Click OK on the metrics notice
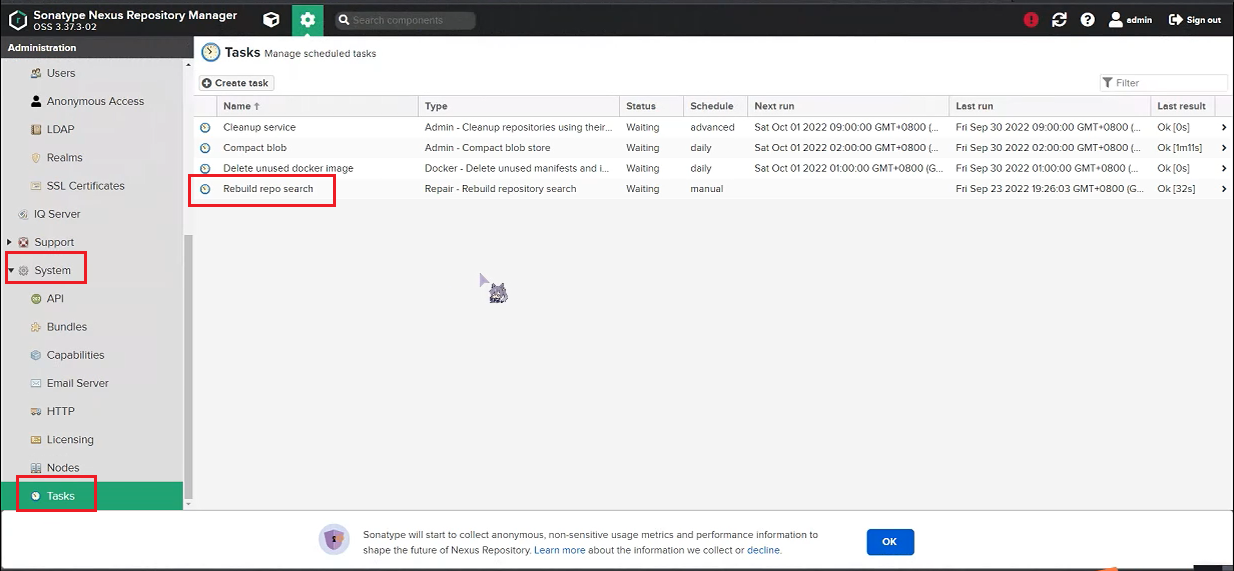Image resolution: width=1234 pixels, height=571 pixels. (x=890, y=541)
